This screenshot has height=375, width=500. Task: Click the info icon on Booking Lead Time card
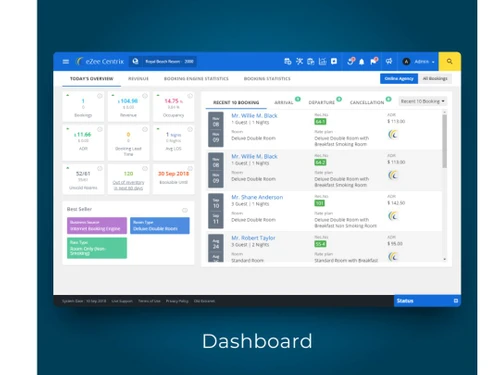145,129
